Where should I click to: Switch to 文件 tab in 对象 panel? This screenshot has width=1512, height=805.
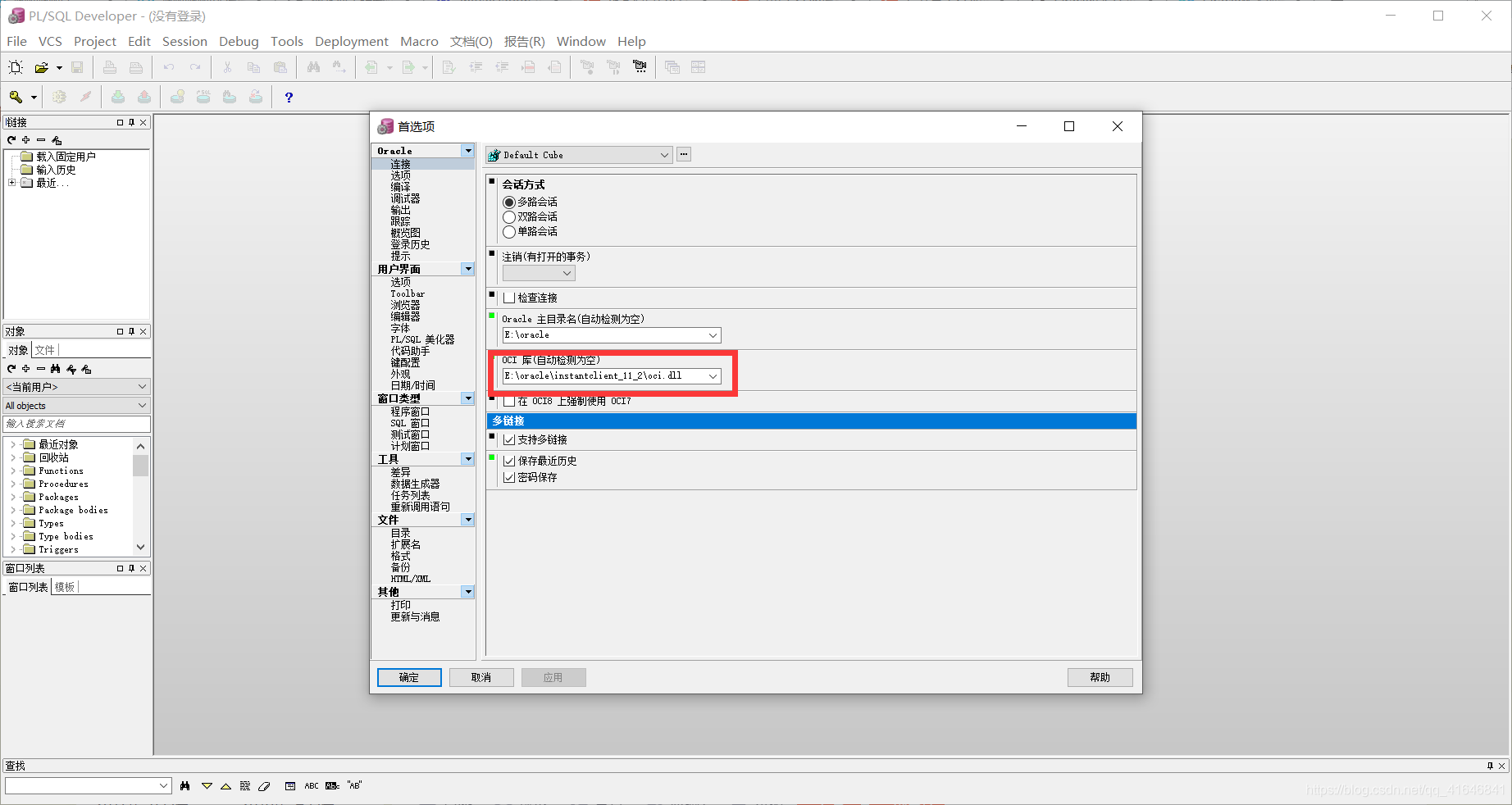click(x=45, y=350)
